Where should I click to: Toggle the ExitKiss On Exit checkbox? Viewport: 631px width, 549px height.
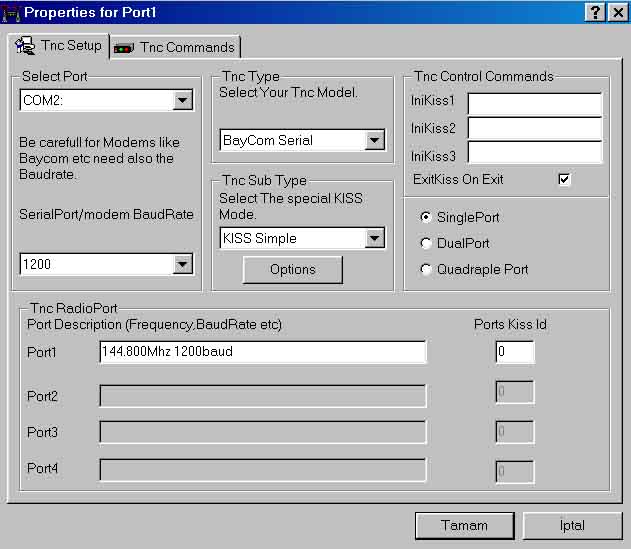click(564, 179)
